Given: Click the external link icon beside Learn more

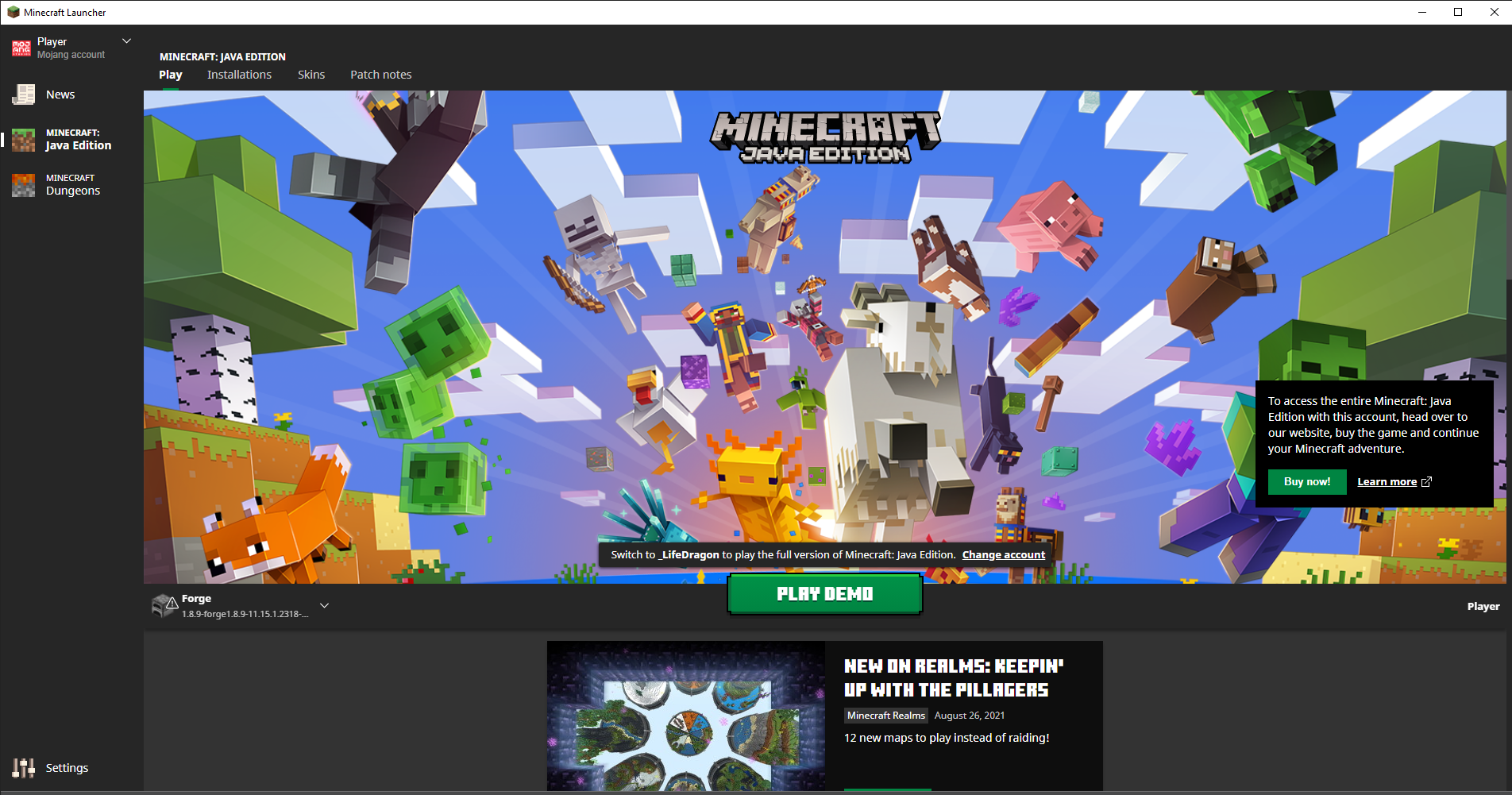Looking at the screenshot, I should (1426, 482).
